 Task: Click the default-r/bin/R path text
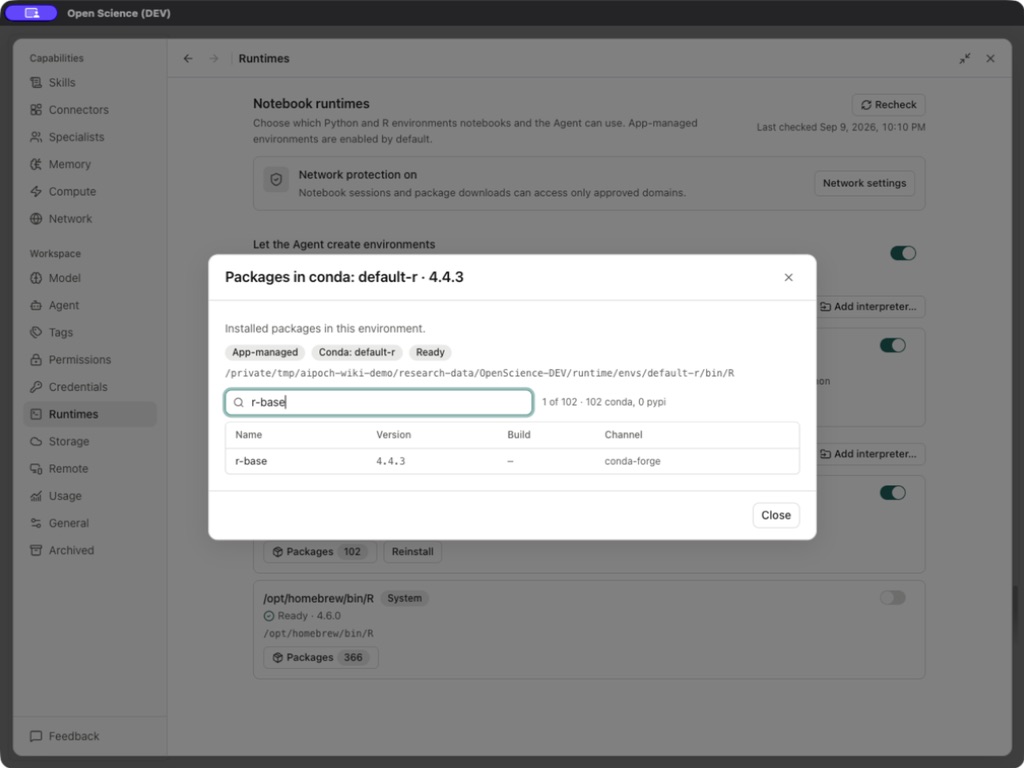tap(479, 374)
